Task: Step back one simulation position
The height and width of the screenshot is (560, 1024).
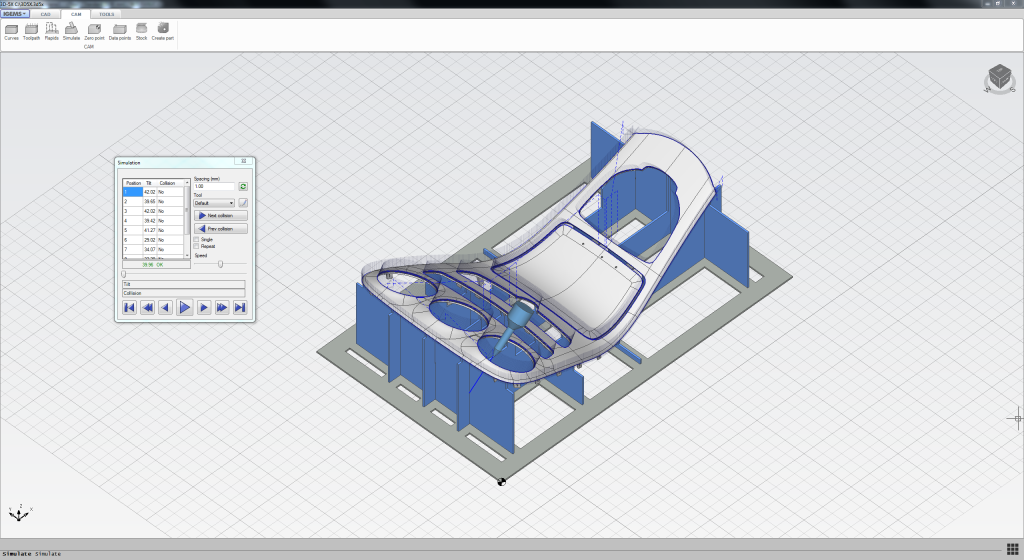Action: tap(165, 307)
